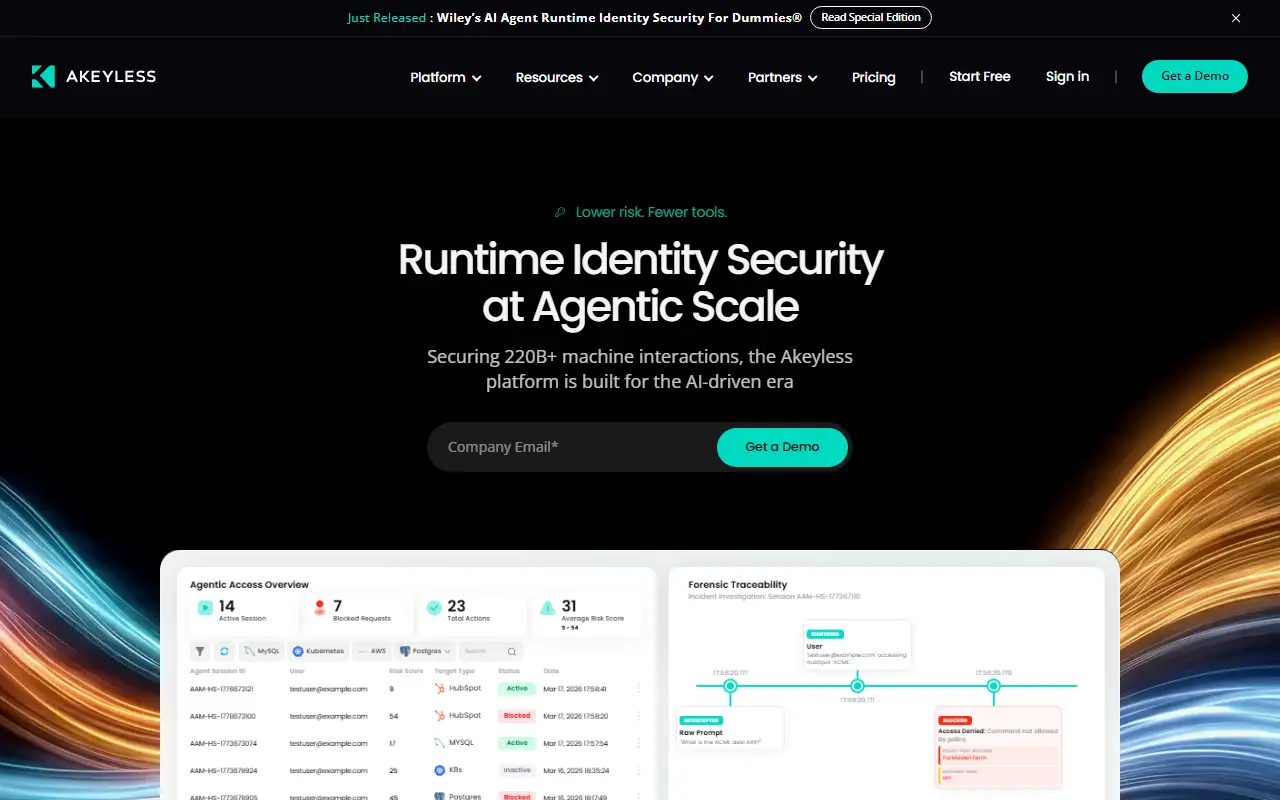Close the announcement banner
Viewport: 1280px width, 800px height.
click(1236, 18)
